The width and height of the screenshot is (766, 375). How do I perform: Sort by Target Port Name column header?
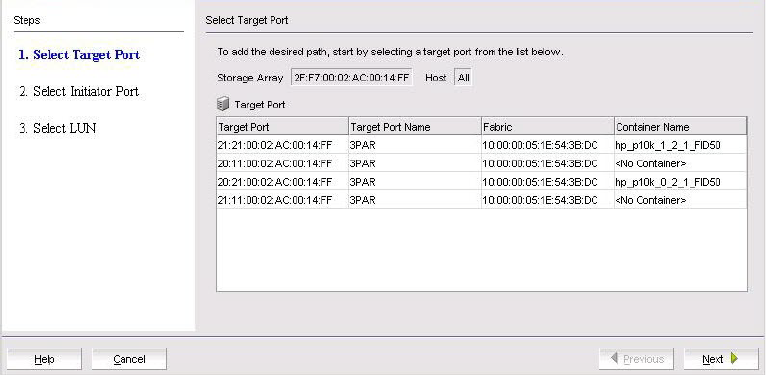[x=415, y=127]
